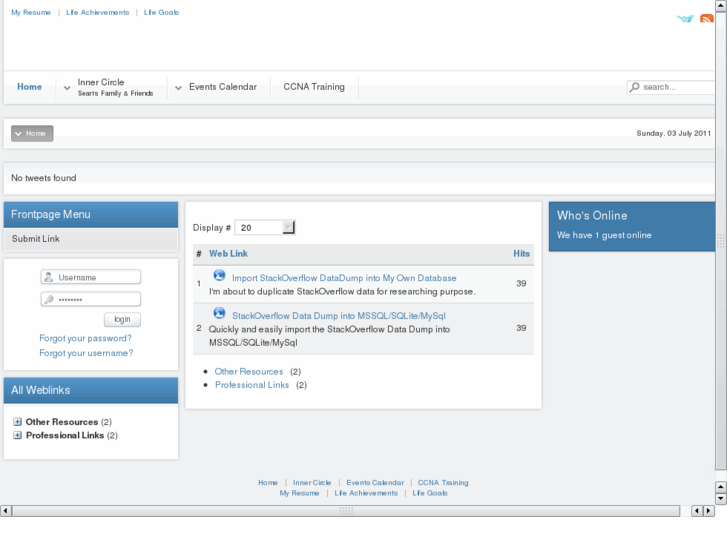Click the user icon in Username field
727x545 pixels.
click(49, 277)
